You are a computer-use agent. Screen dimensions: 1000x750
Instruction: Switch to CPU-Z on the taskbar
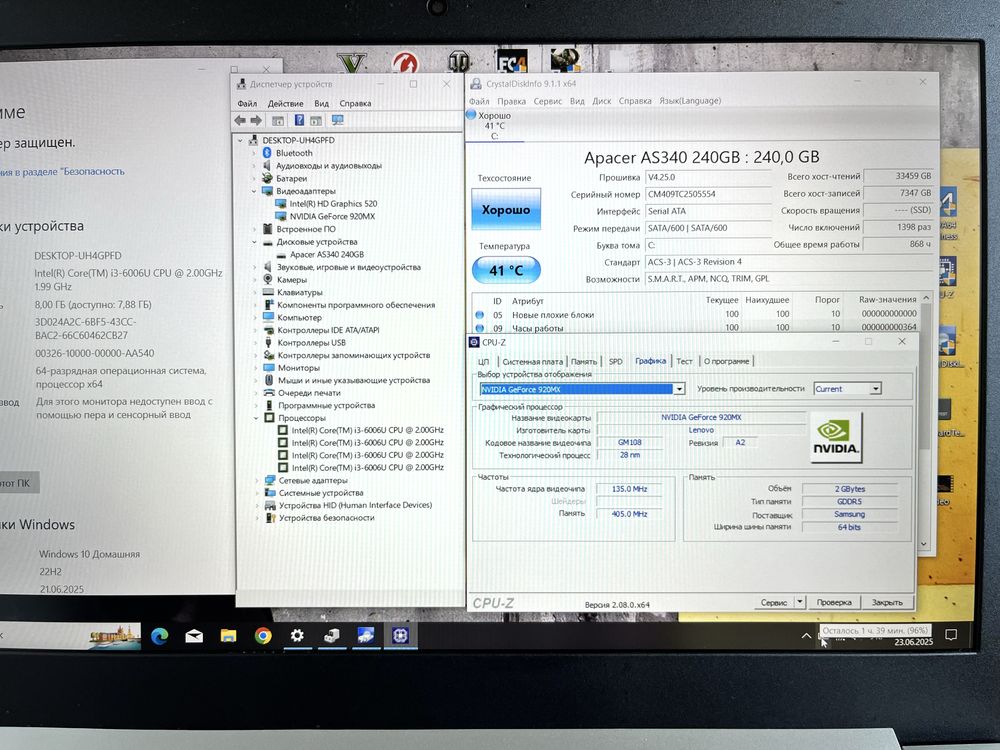pos(401,636)
